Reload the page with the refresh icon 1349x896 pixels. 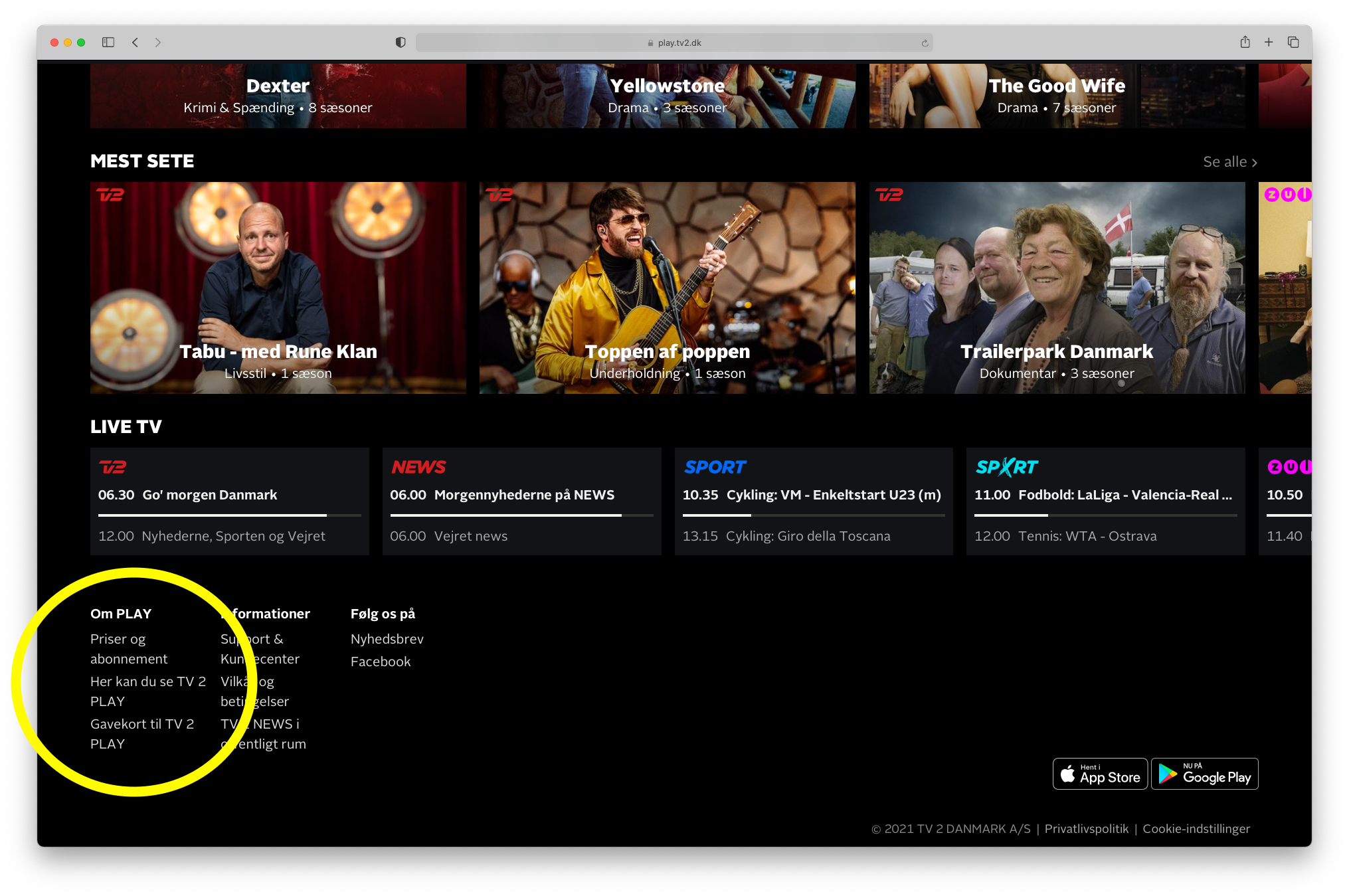[x=925, y=43]
